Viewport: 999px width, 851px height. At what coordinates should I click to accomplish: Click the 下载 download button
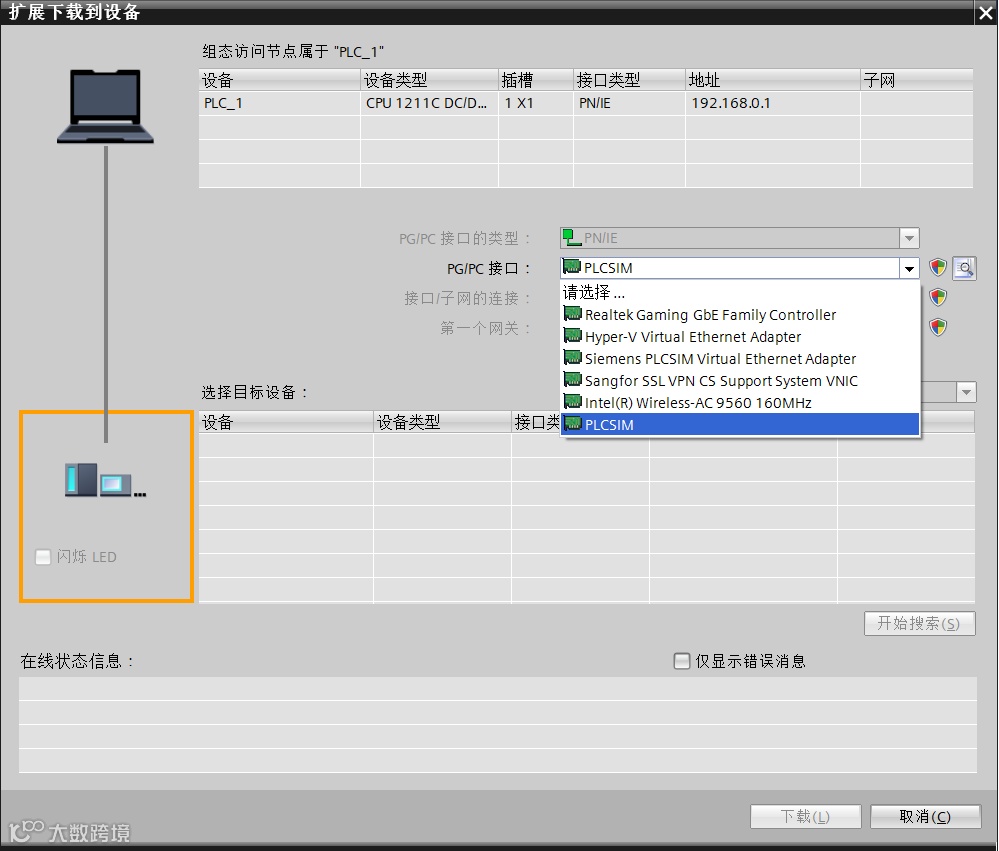[x=805, y=817]
